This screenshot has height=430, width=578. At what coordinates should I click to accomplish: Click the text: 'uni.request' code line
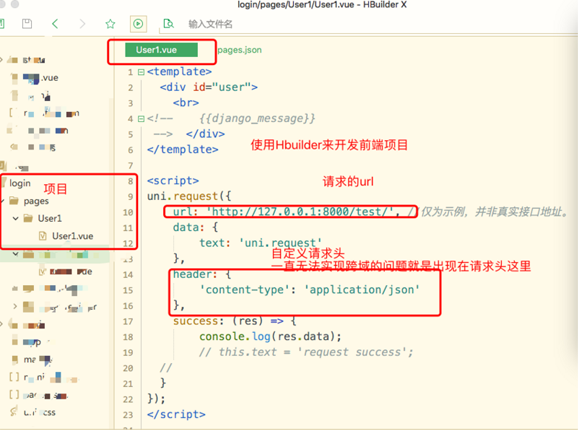coord(261,243)
